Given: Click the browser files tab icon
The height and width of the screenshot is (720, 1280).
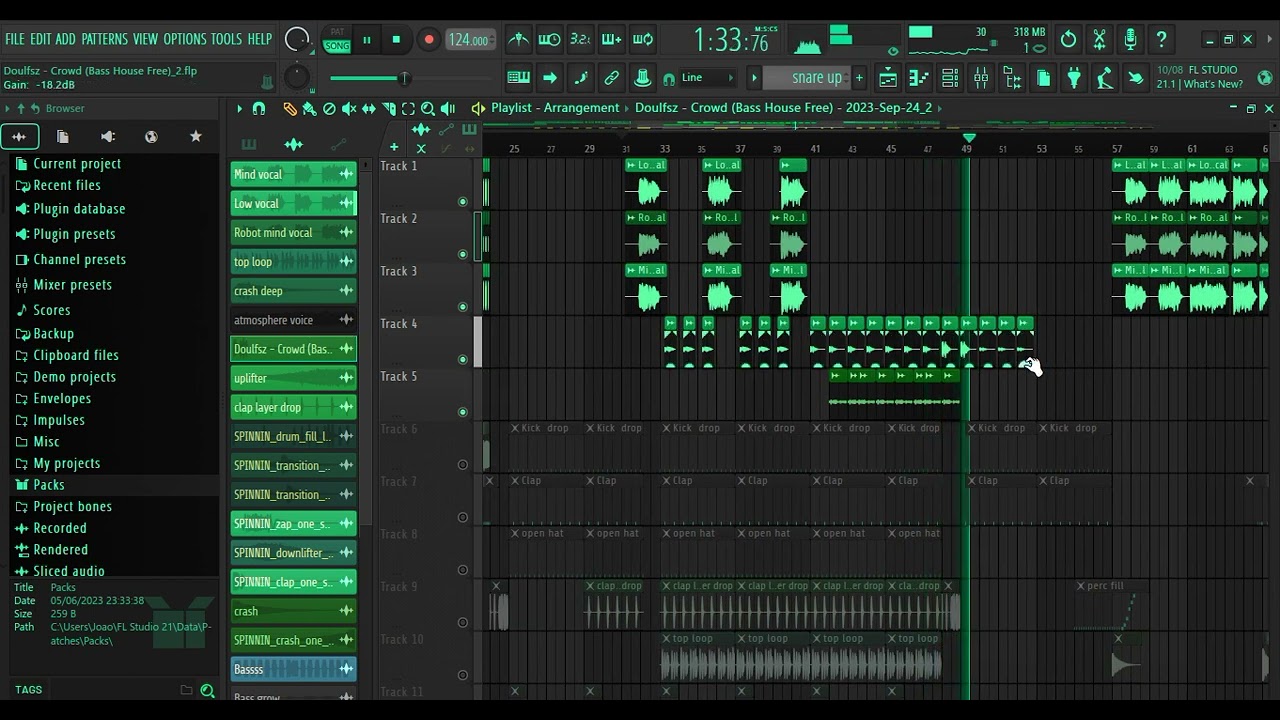Looking at the screenshot, I should 63,137.
